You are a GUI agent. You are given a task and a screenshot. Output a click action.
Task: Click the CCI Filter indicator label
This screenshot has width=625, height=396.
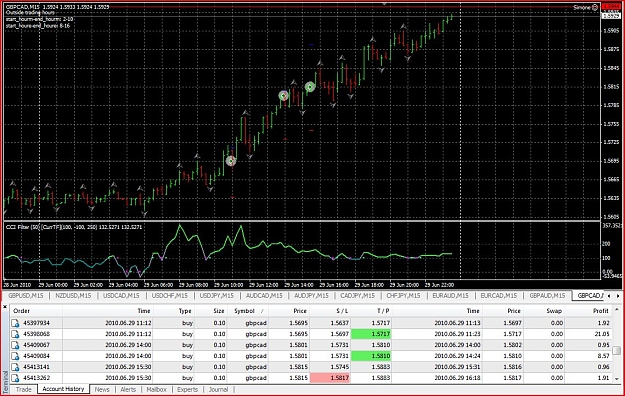(74, 227)
